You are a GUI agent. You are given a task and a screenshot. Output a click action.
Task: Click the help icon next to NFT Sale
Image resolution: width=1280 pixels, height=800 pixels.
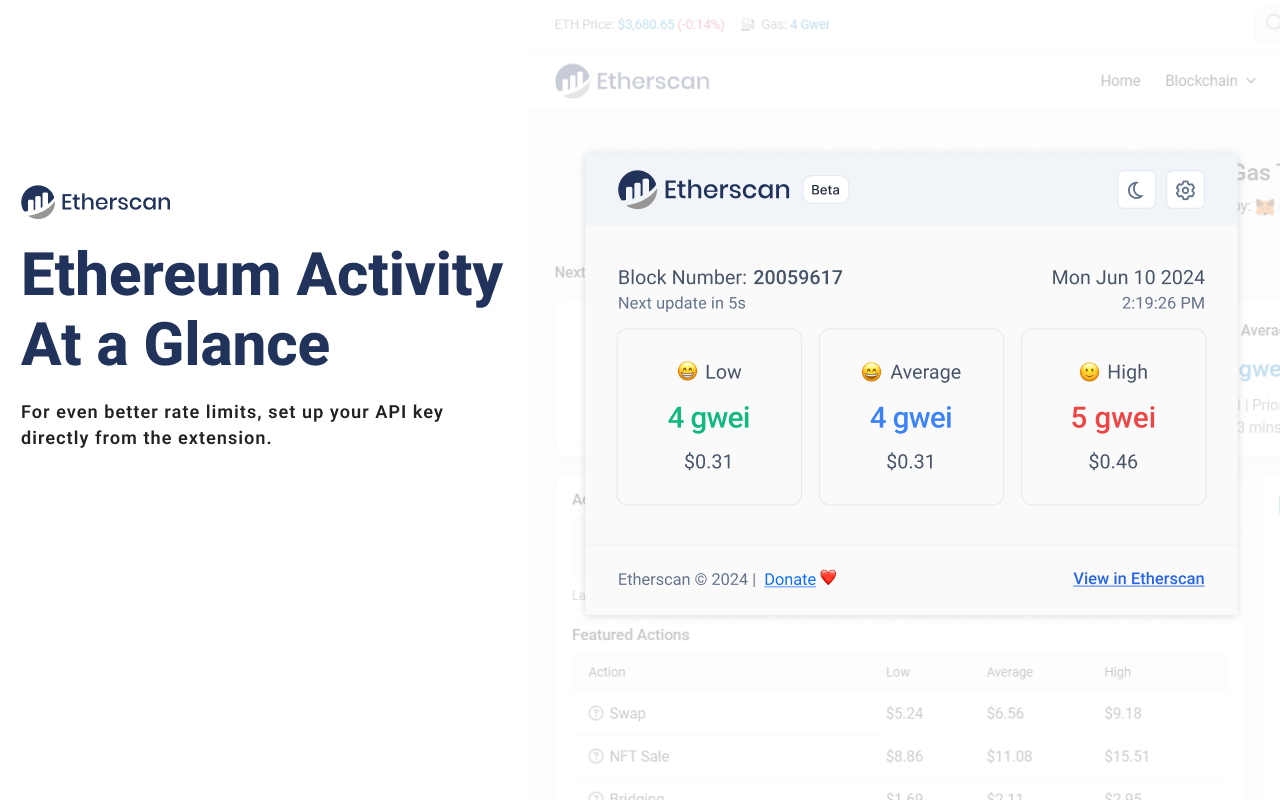point(595,756)
